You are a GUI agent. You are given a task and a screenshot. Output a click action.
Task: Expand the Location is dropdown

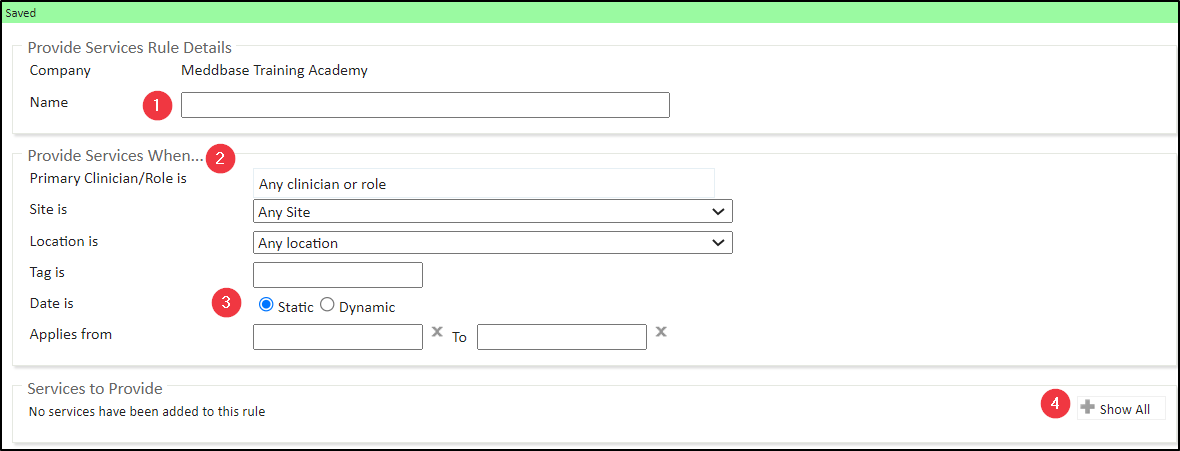[x=492, y=243]
